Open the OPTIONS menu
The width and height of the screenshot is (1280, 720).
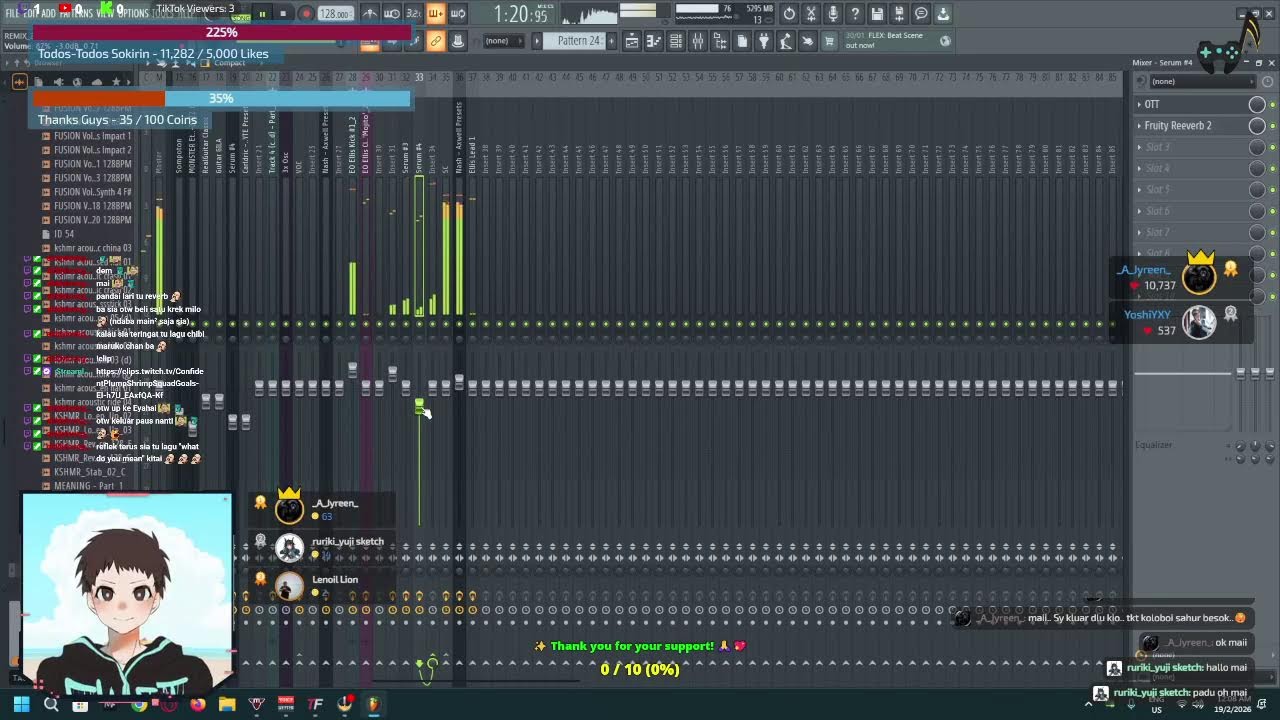[x=133, y=14]
